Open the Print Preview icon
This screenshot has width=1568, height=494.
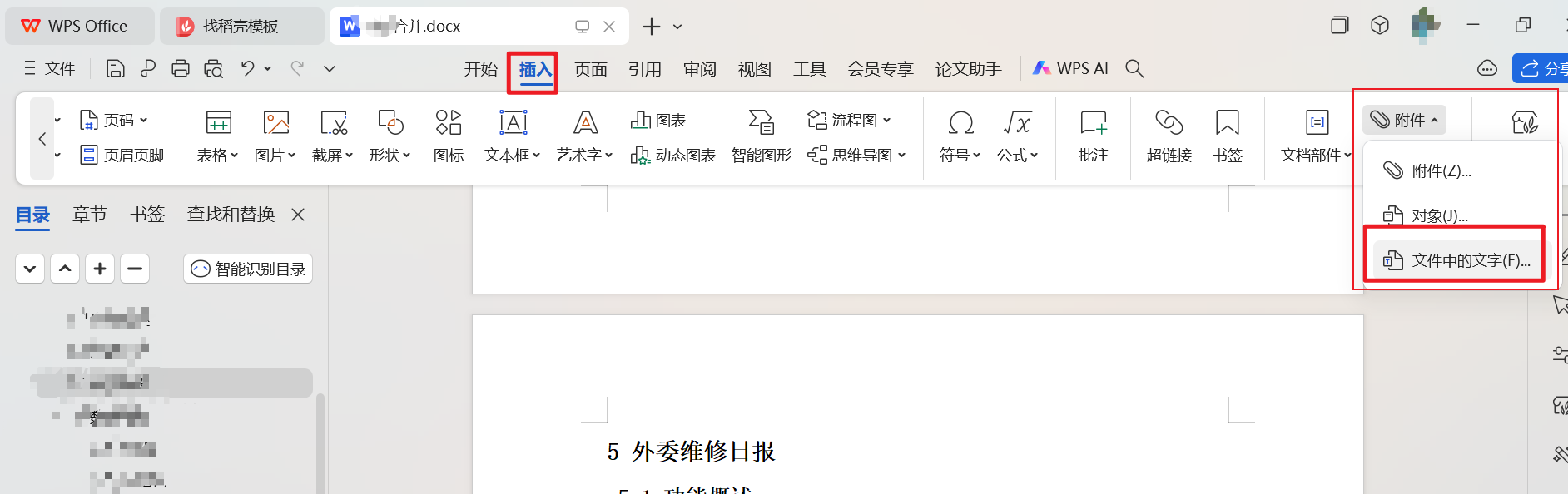point(214,68)
